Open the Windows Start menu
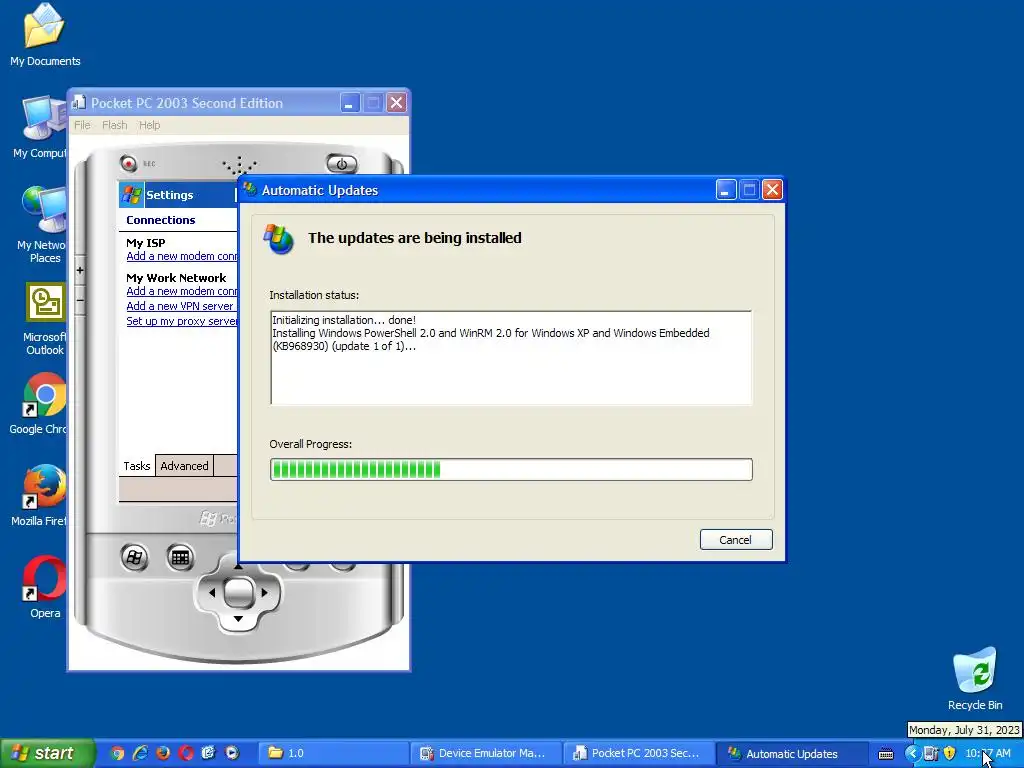Viewport: 1024px width, 768px height. [x=48, y=753]
